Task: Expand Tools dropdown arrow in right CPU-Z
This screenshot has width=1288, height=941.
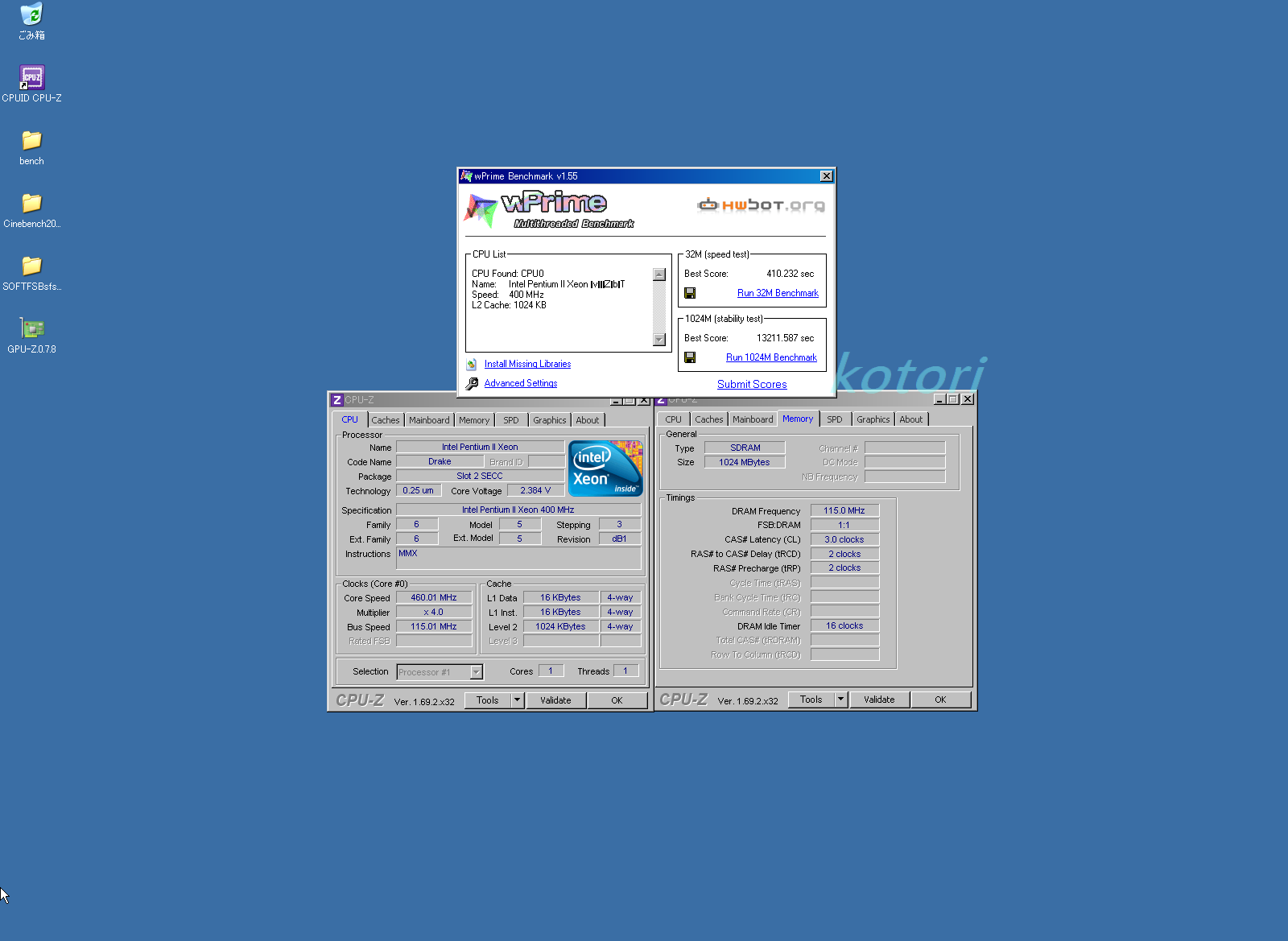Action: tap(840, 700)
